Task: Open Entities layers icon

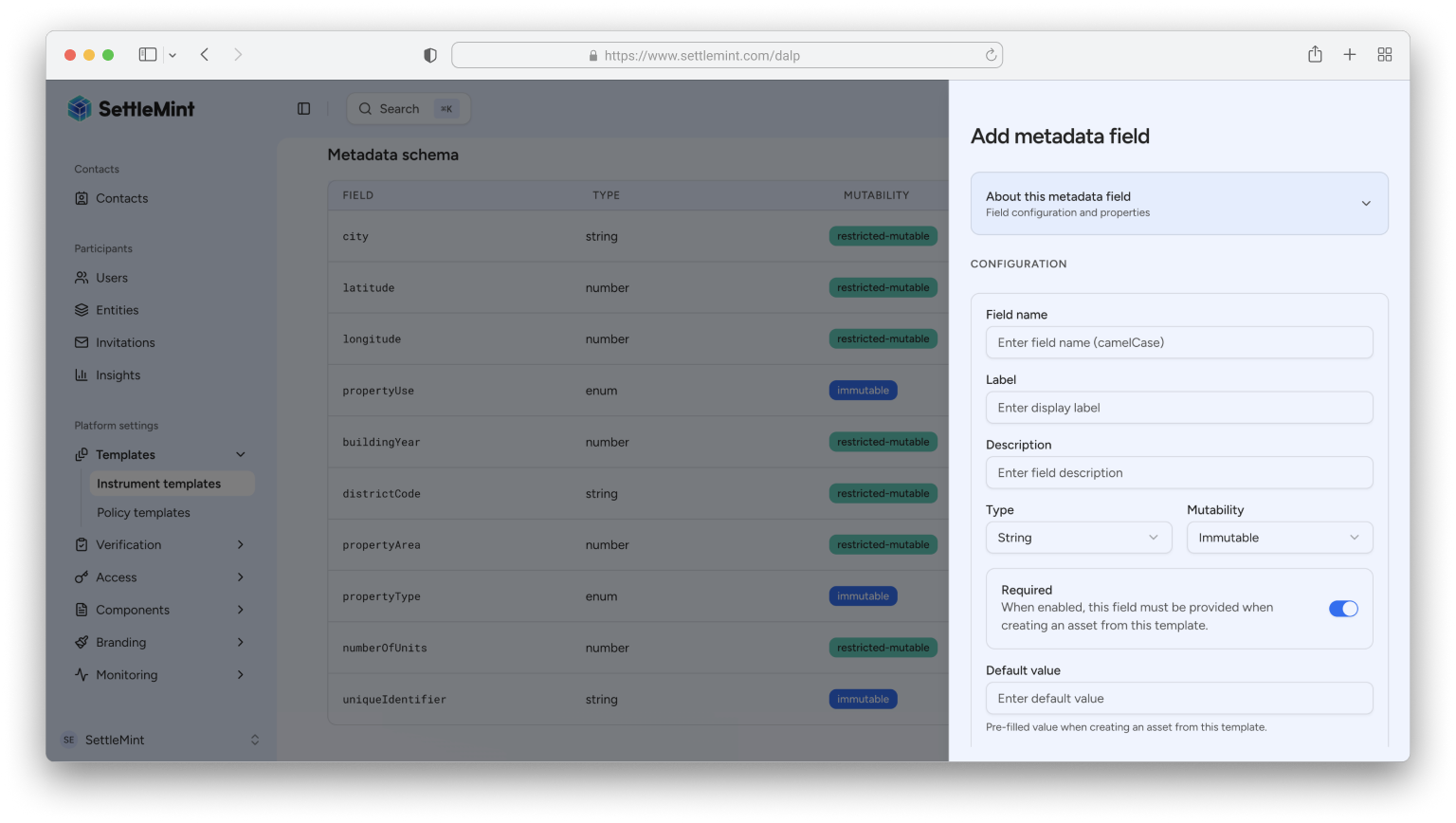Action: [82, 310]
